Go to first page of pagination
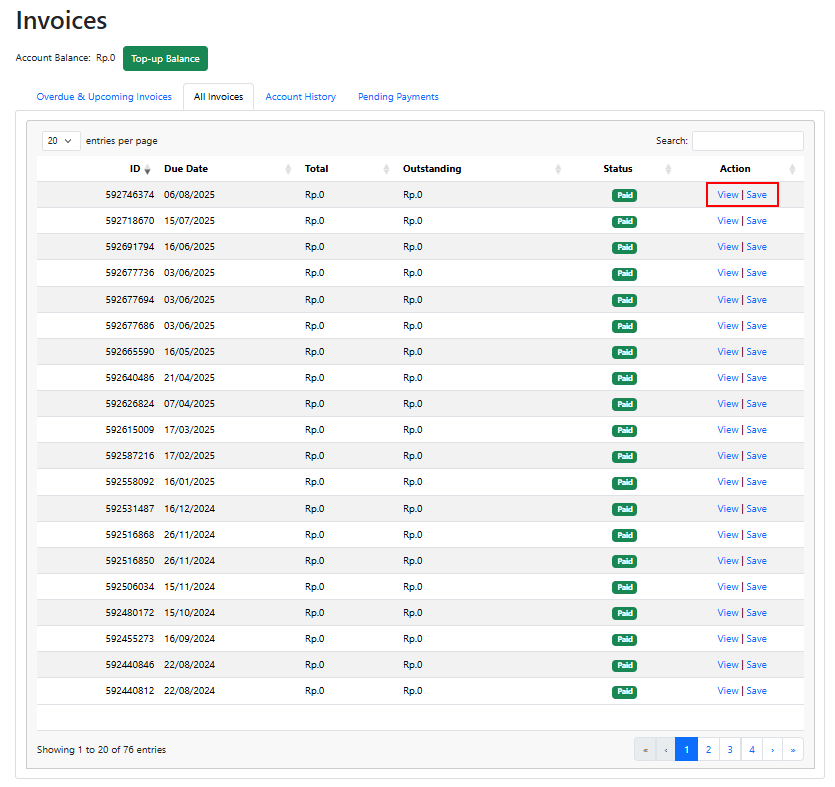The image size is (835, 787). [x=645, y=750]
